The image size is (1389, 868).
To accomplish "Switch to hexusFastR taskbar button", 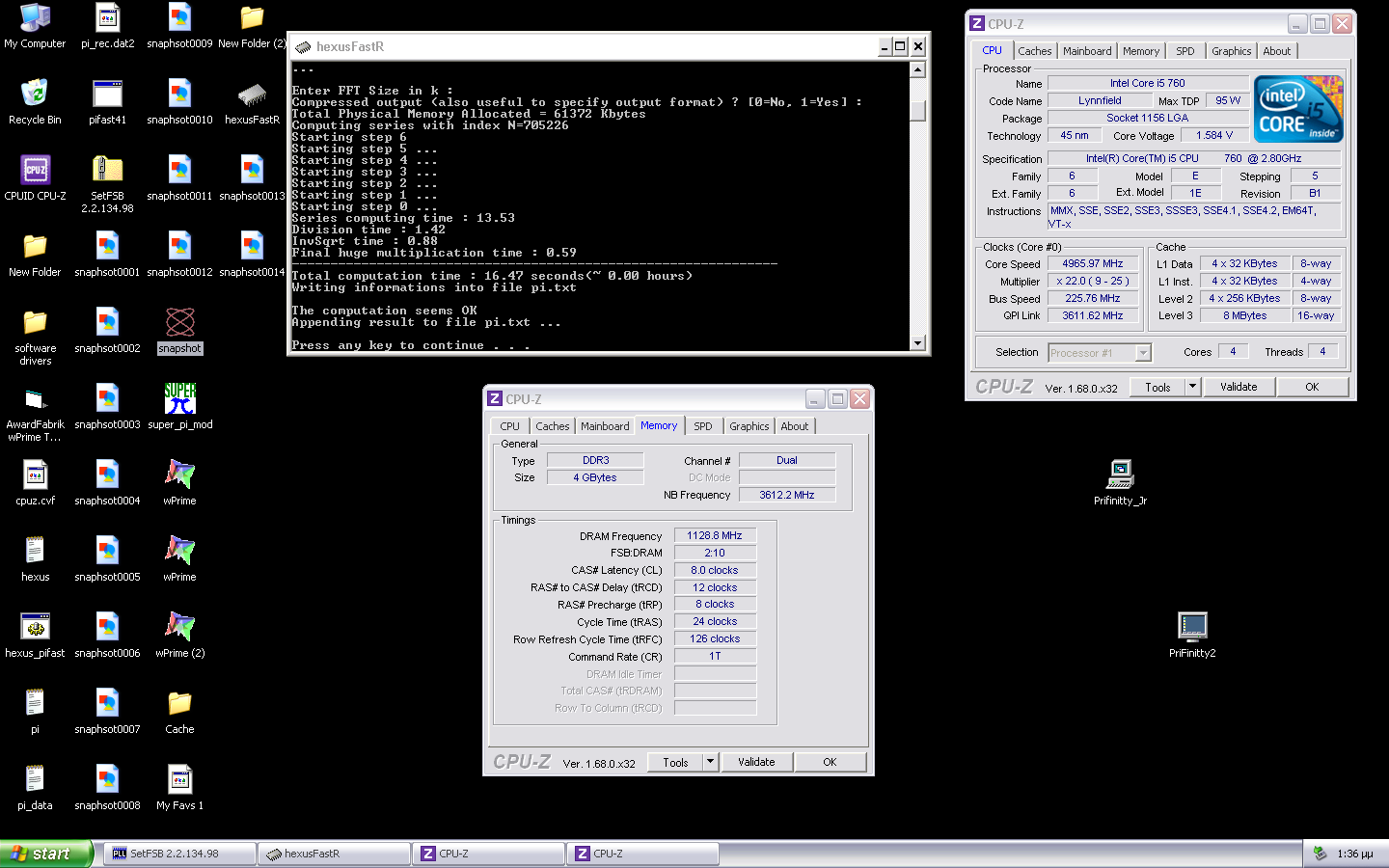I will [334, 854].
